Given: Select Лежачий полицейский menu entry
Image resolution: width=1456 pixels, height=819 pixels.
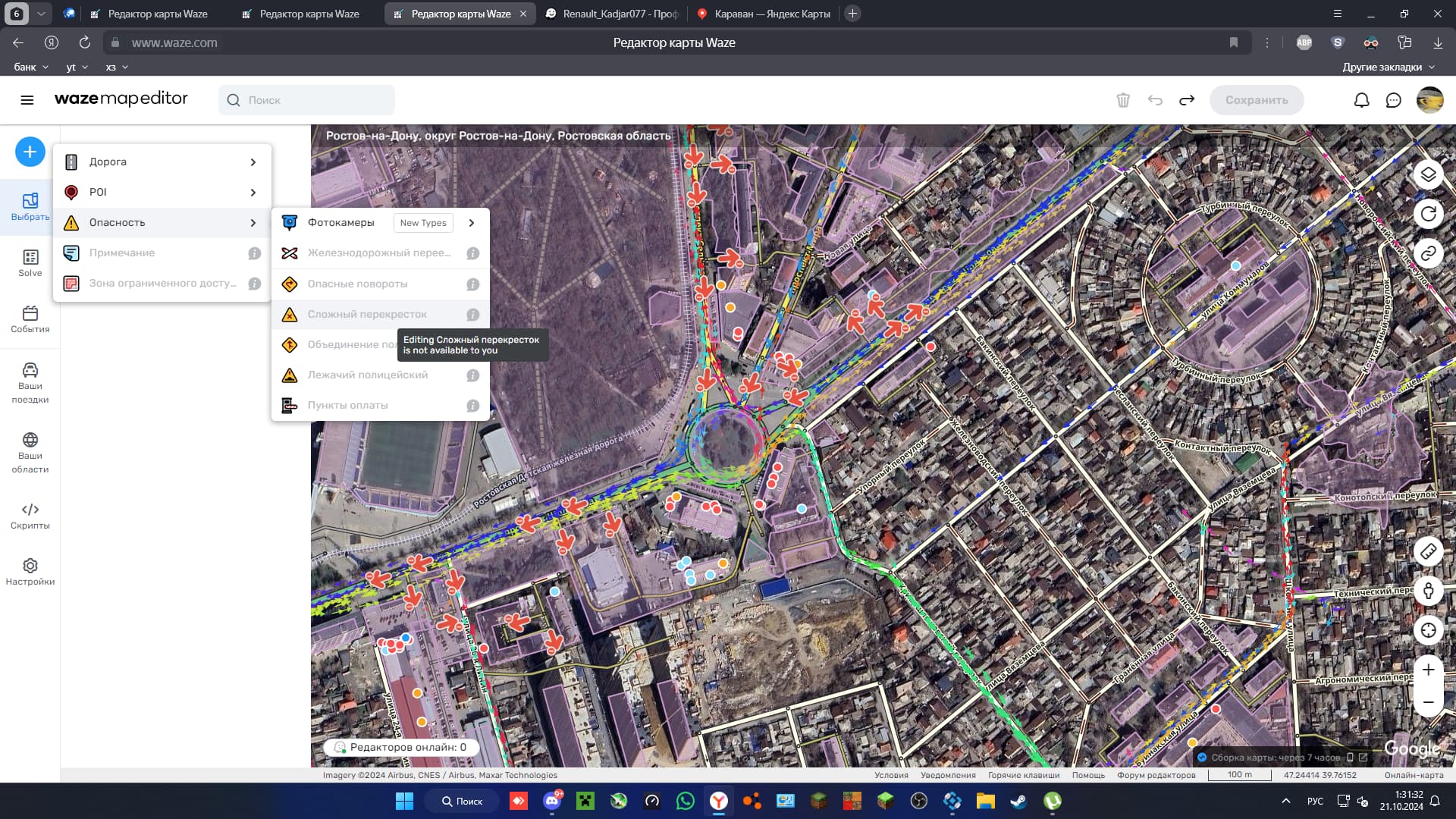Looking at the screenshot, I should click(368, 375).
